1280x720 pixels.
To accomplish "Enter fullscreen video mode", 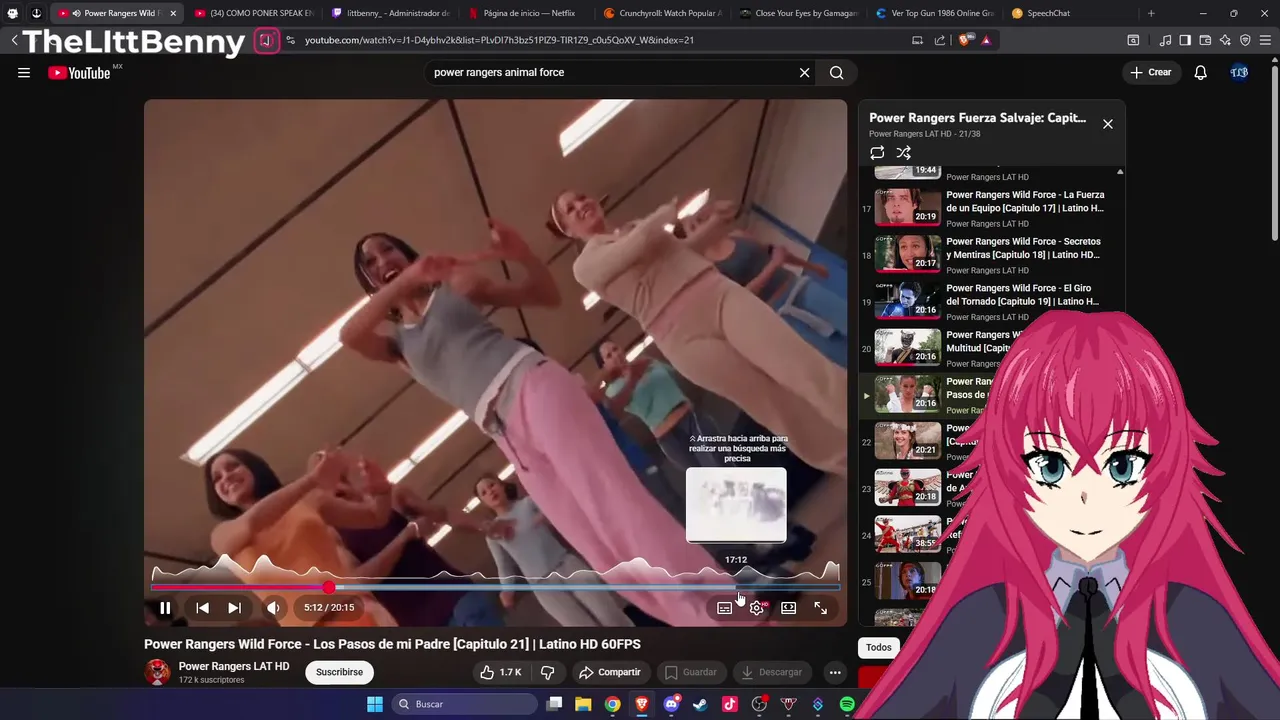I will (820, 607).
